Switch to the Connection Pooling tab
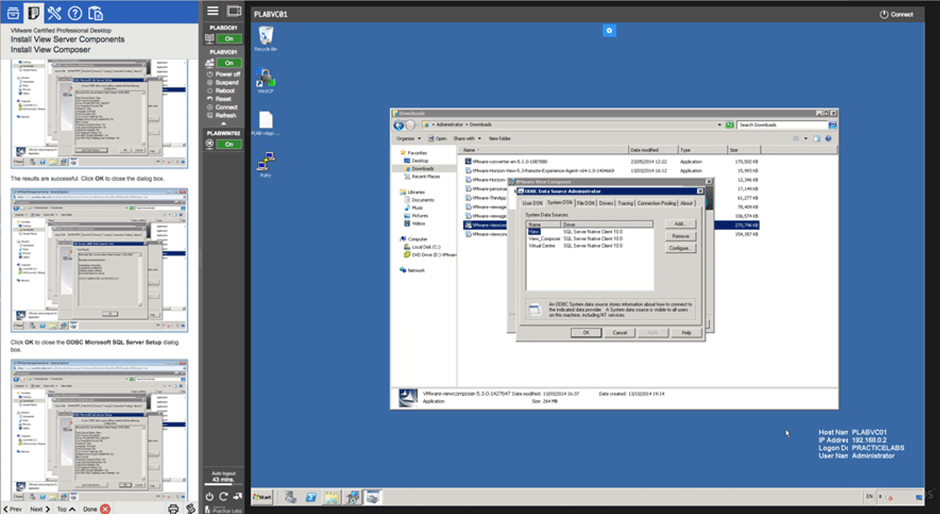The height and width of the screenshot is (514, 940). [656, 203]
